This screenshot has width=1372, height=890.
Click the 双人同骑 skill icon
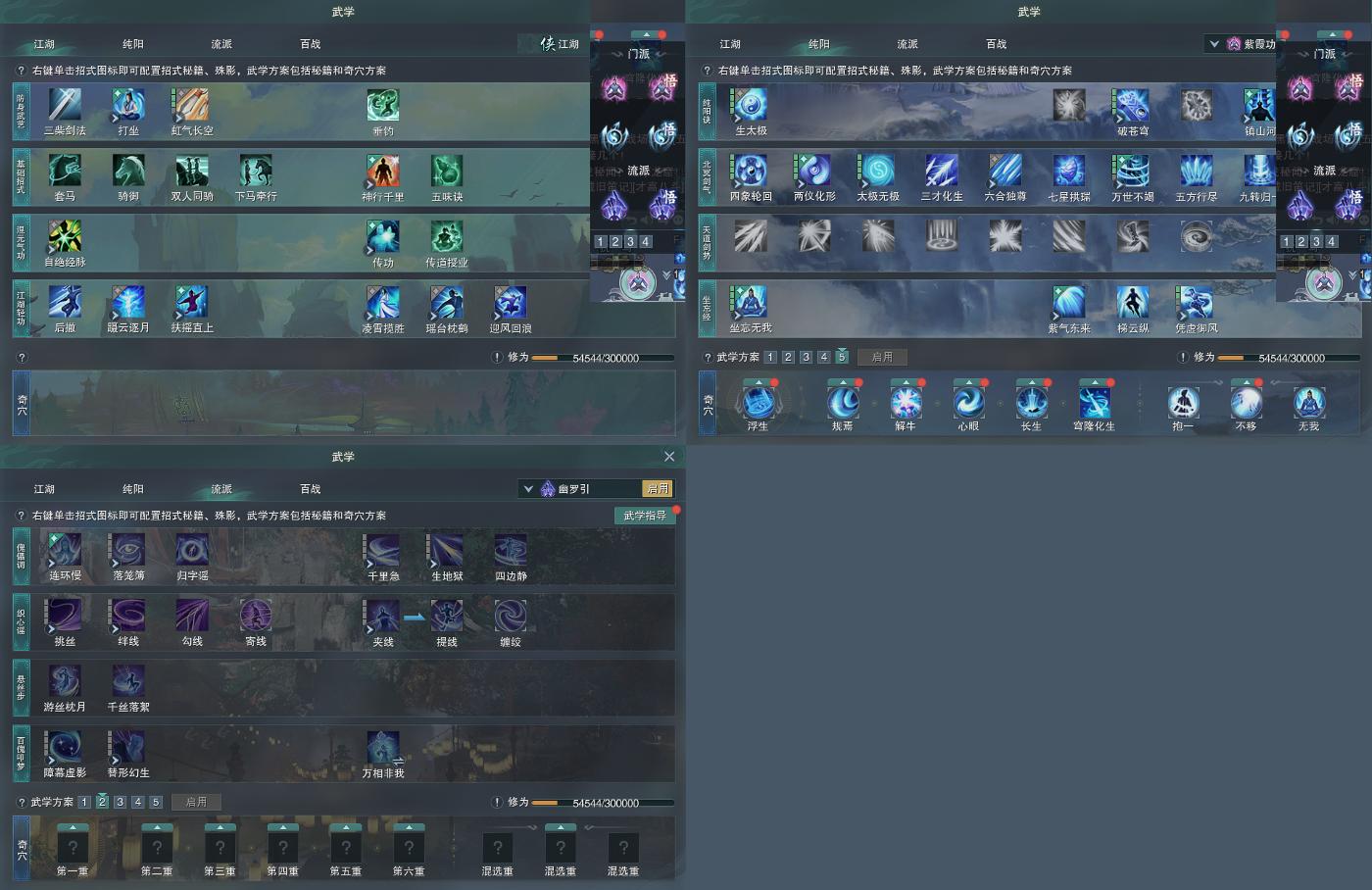tap(192, 171)
